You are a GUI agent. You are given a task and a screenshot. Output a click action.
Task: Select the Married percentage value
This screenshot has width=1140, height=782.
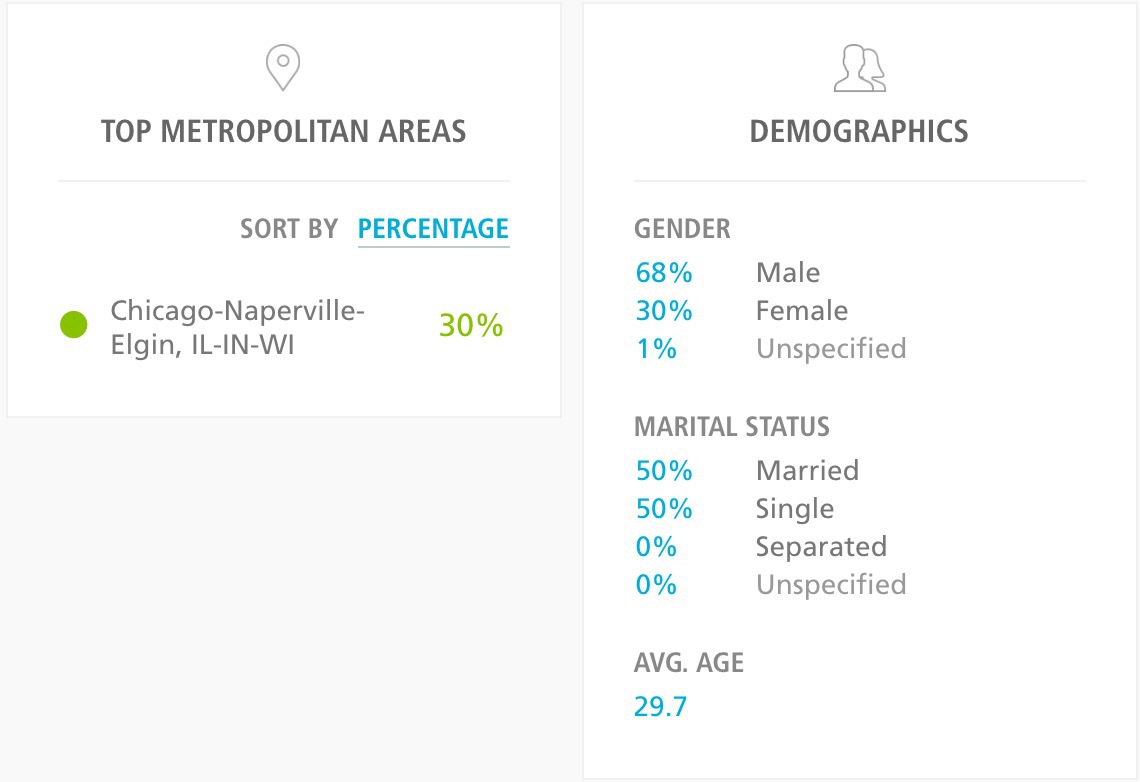tap(664, 471)
